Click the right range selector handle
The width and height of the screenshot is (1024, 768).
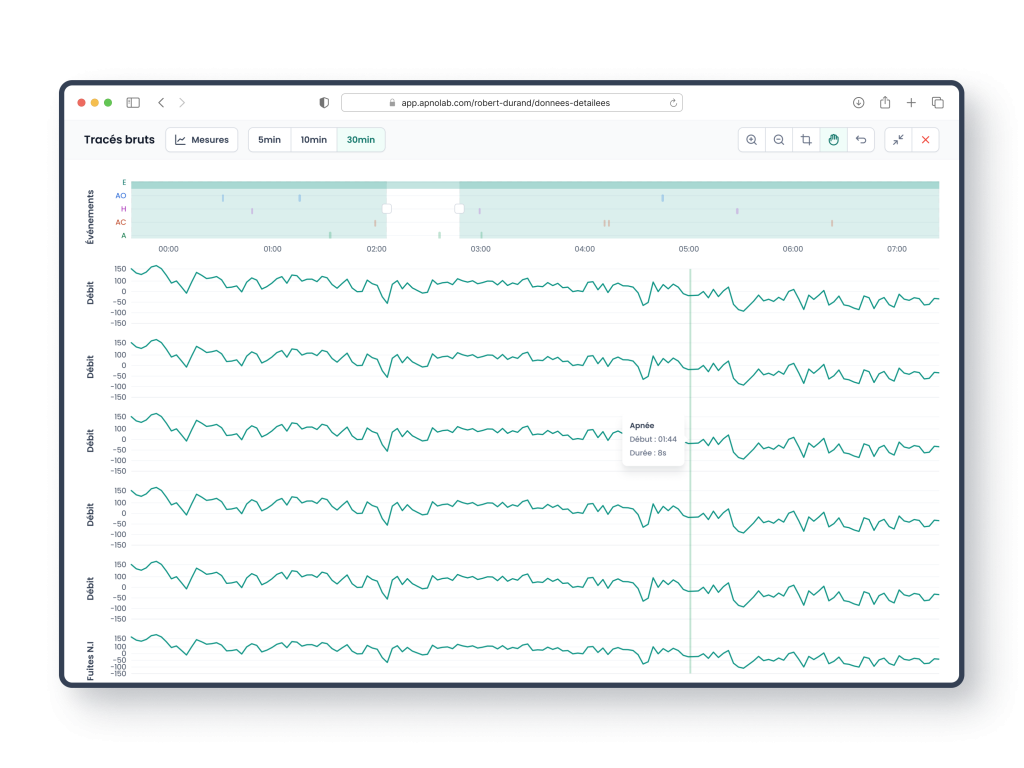460,209
